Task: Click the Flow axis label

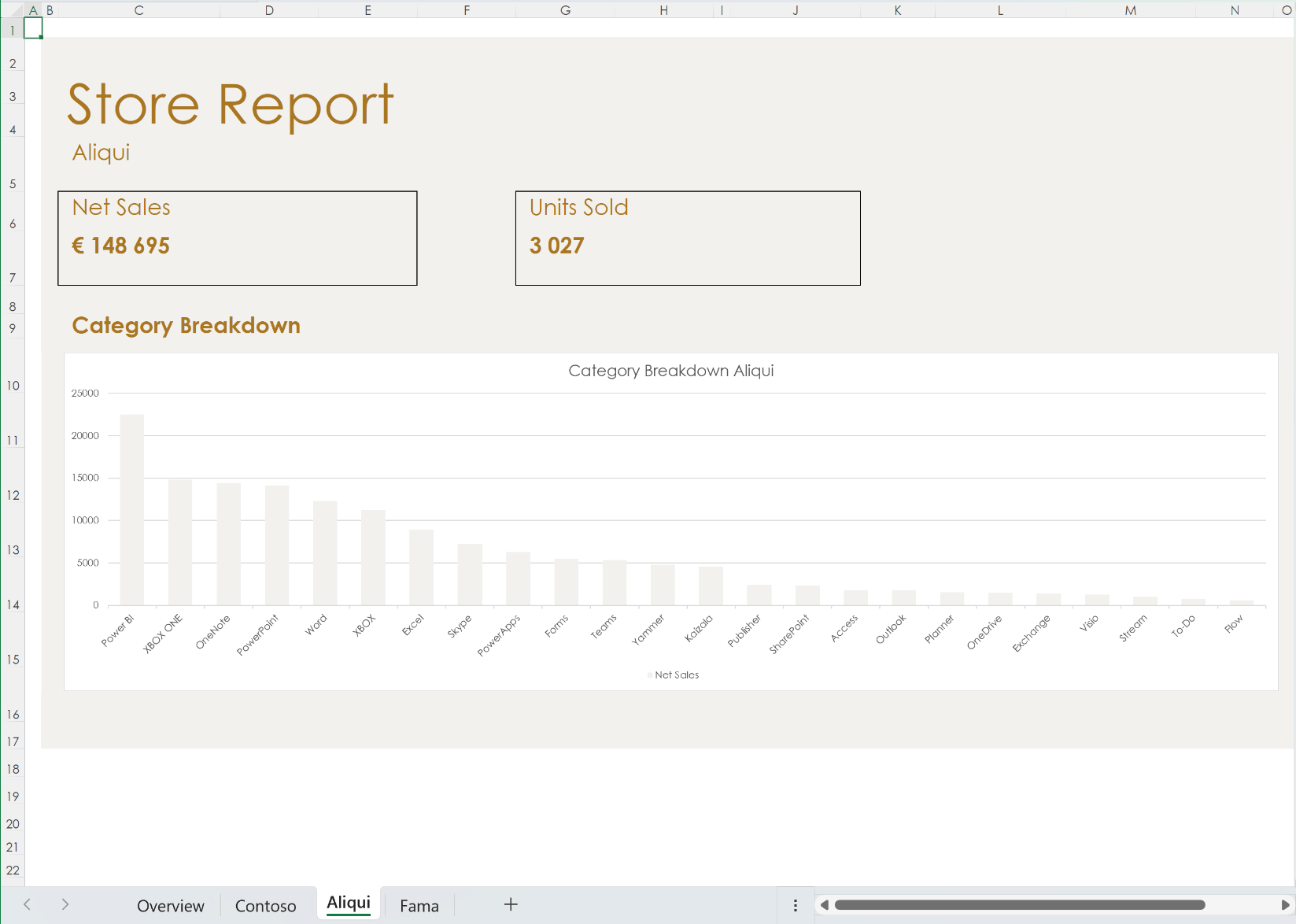Action: pyautogui.click(x=1234, y=624)
